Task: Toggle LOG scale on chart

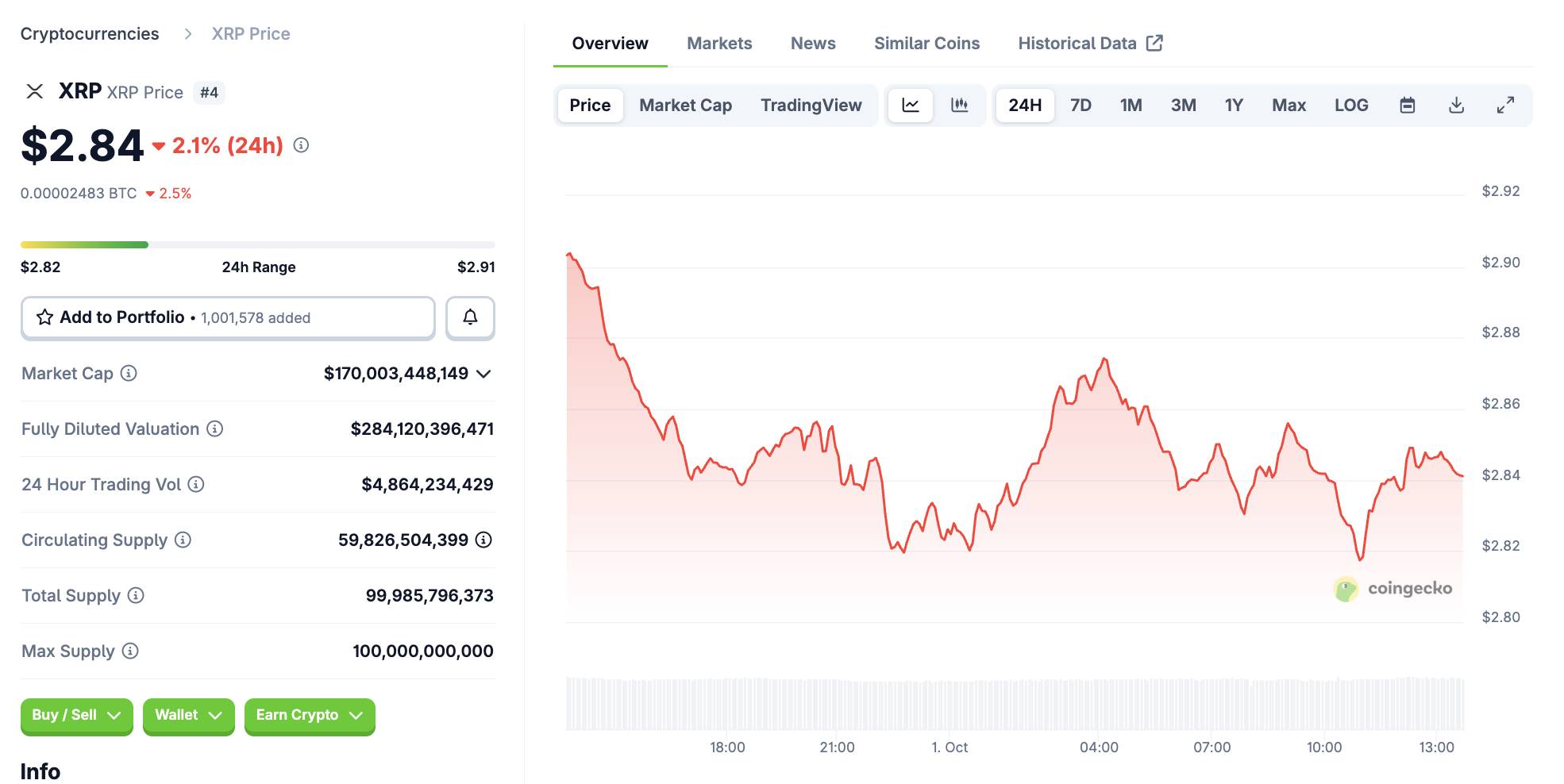Action: point(1351,106)
